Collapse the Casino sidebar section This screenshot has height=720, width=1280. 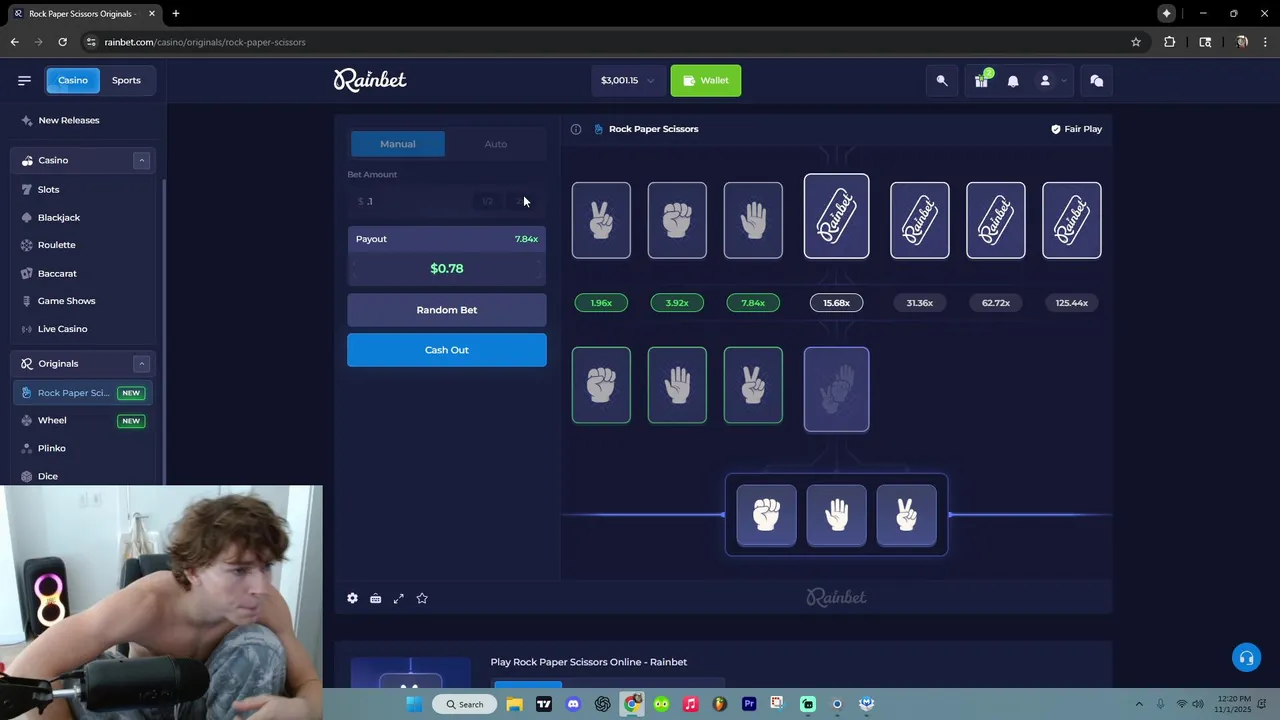[142, 160]
